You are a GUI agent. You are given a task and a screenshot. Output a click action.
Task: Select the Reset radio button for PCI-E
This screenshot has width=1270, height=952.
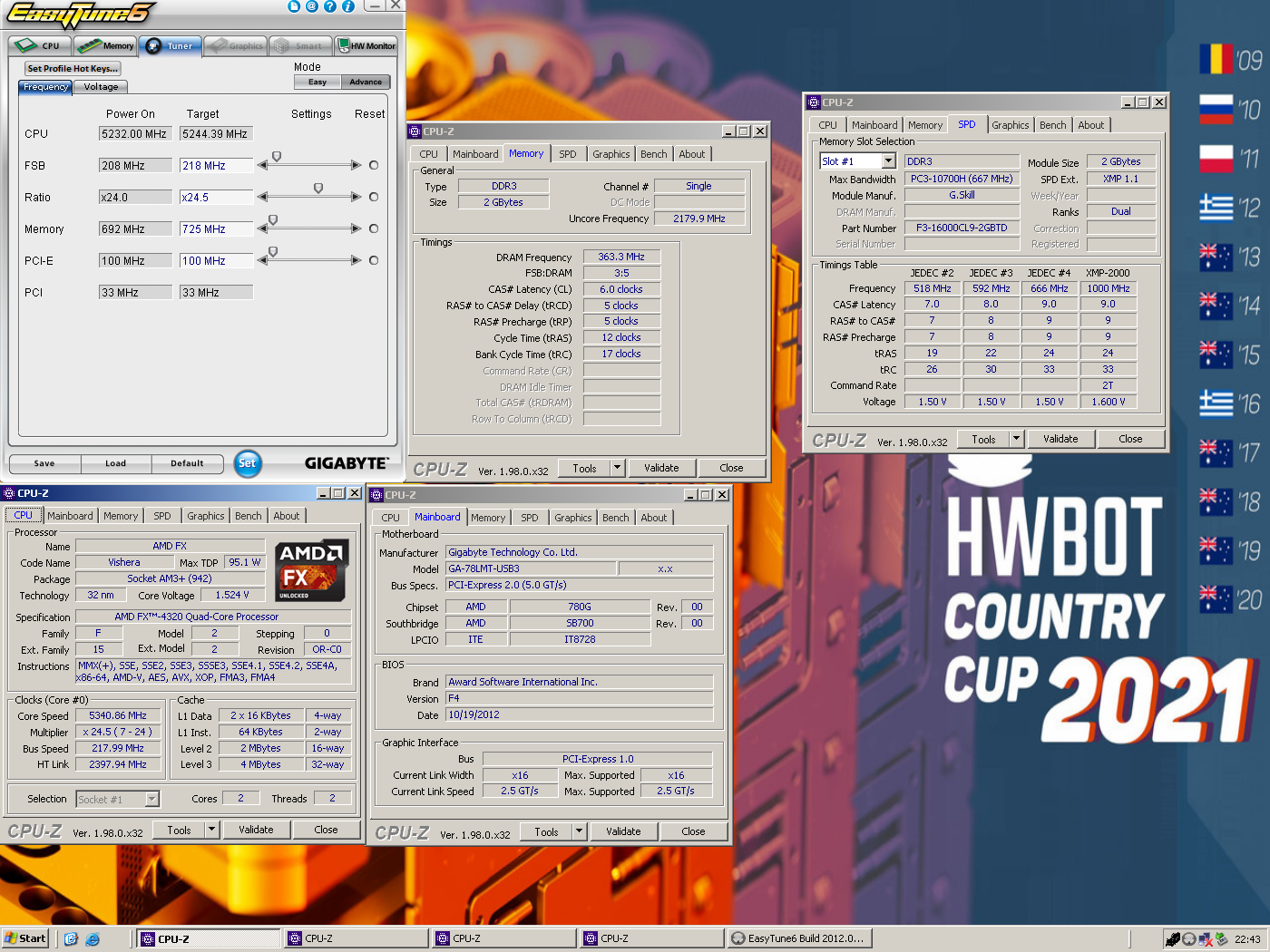coord(374,260)
